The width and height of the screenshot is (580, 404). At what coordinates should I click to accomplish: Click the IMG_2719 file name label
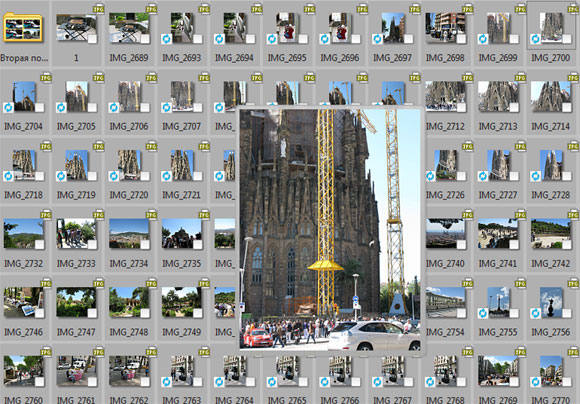pos(76,195)
